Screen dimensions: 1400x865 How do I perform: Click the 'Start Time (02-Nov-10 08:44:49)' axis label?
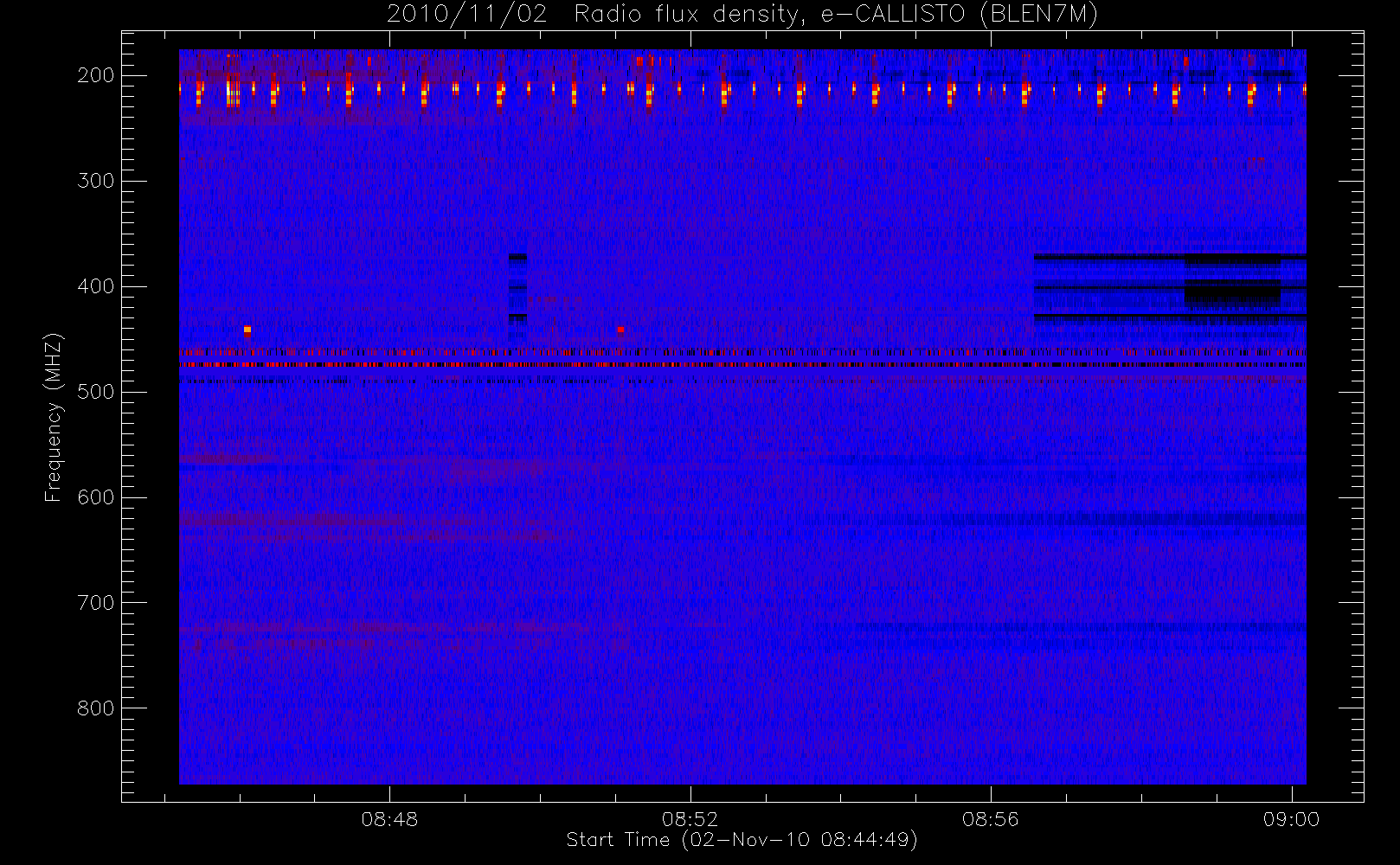coord(742,840)
